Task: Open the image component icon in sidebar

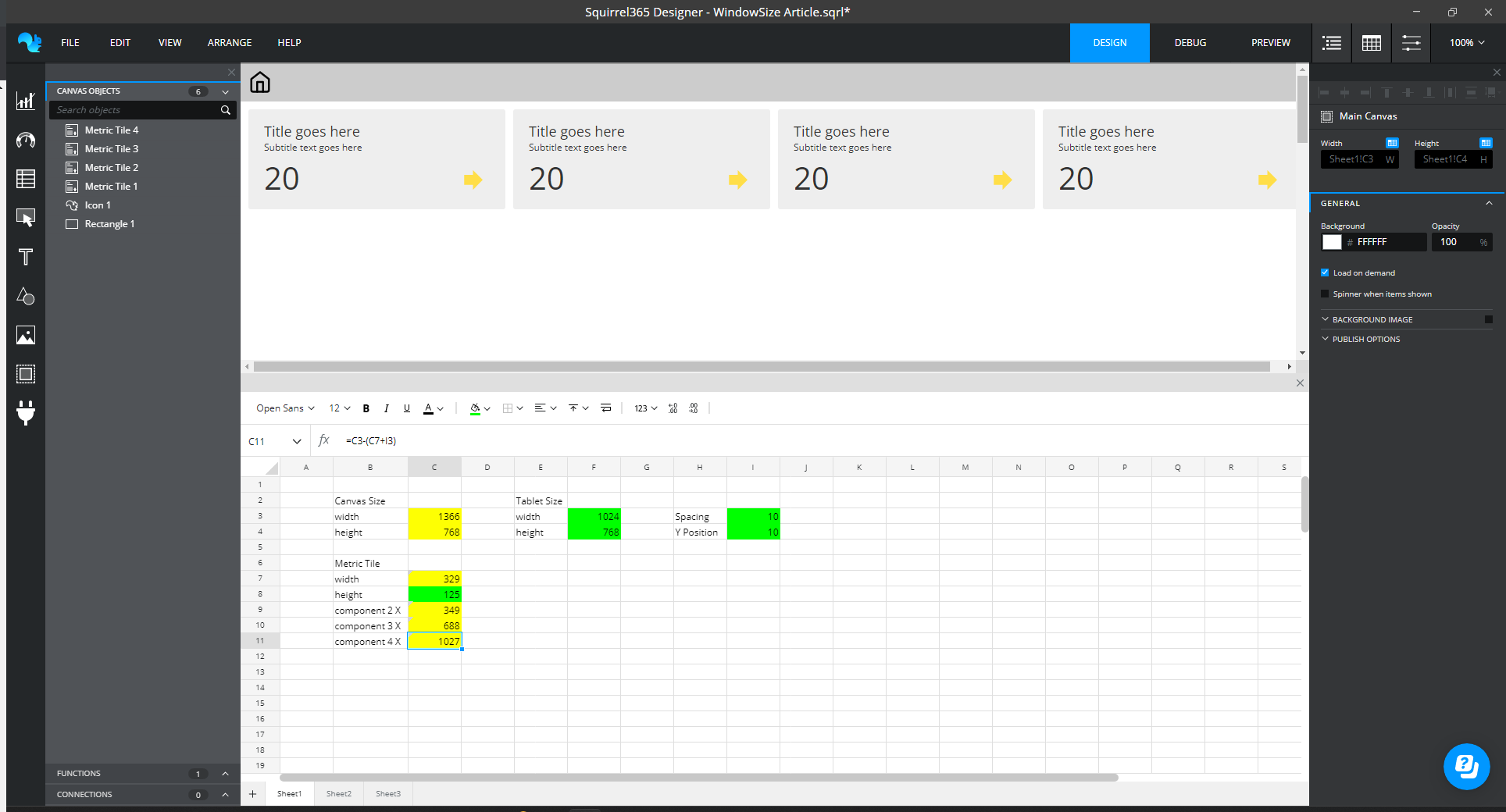Action: tap(26, 335)
